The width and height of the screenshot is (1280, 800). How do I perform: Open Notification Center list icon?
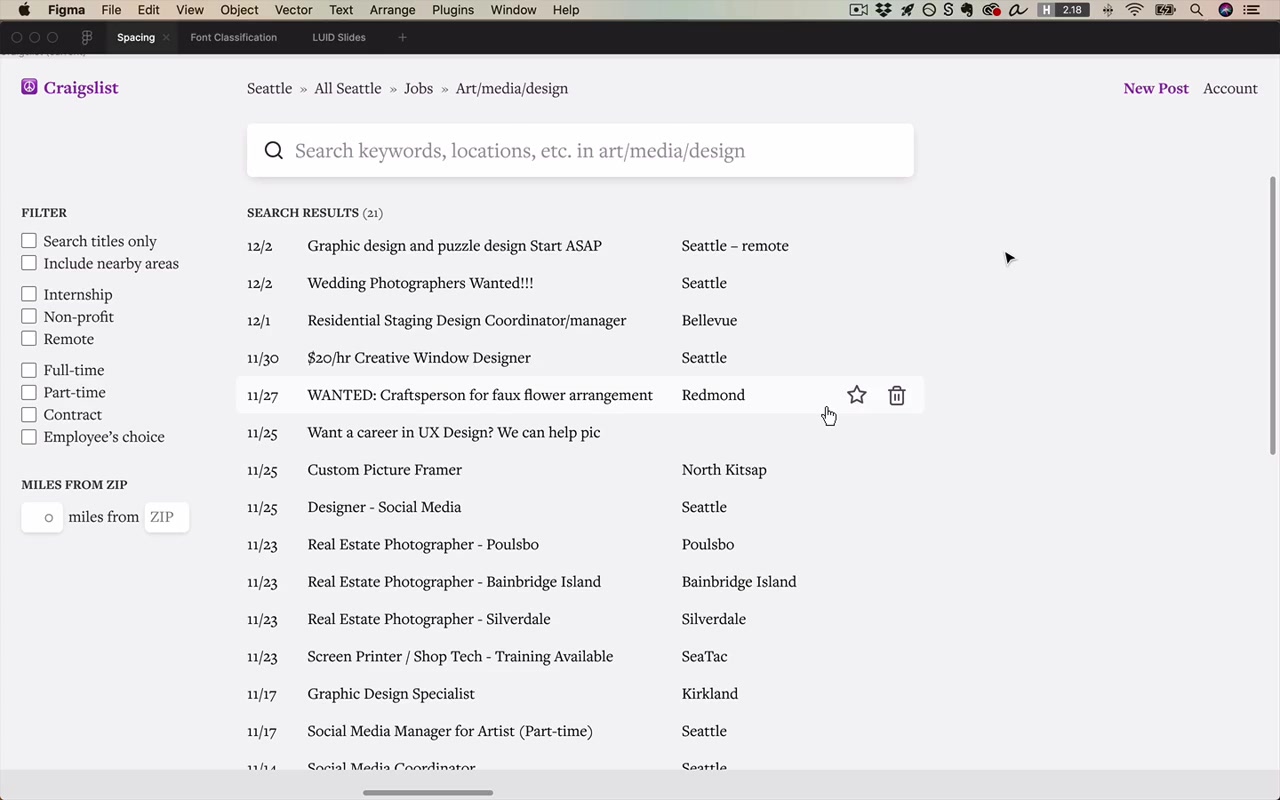(1252, 10)
